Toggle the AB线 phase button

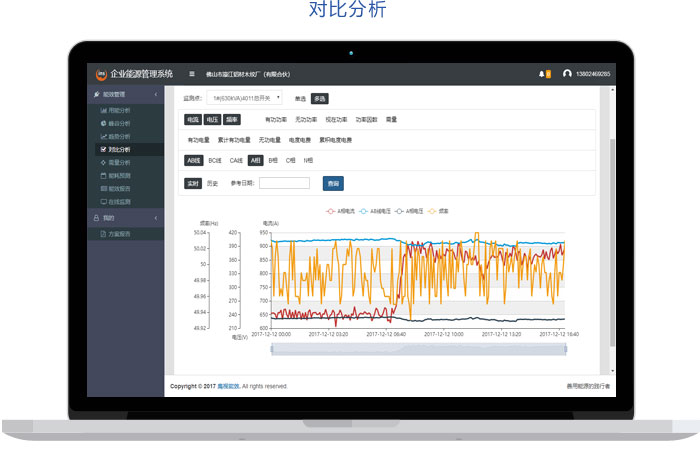[194, 160]
